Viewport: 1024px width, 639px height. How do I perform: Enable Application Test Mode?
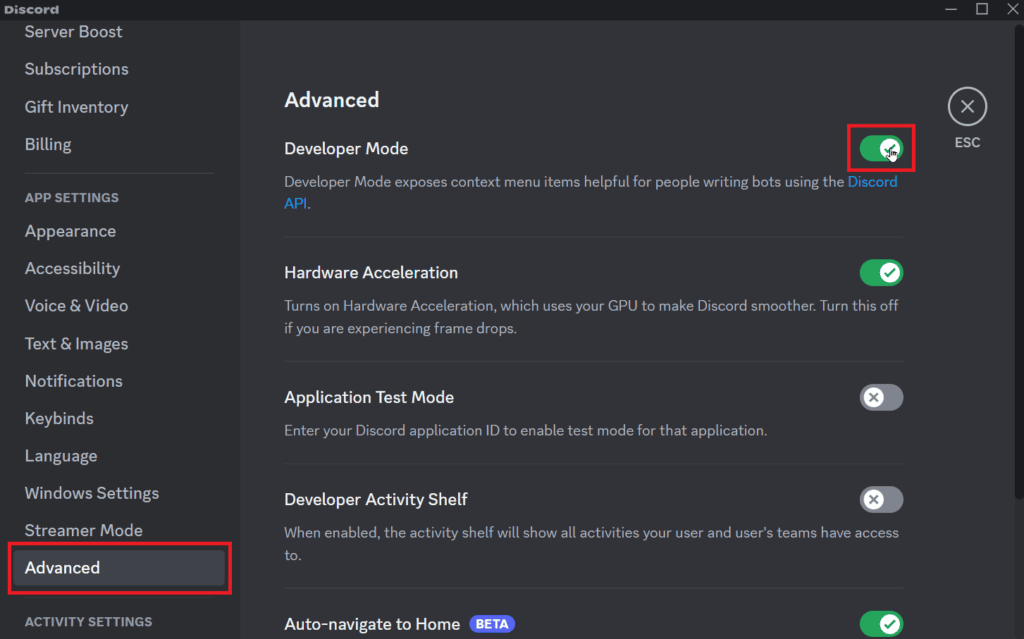click(x=881, y=397)
